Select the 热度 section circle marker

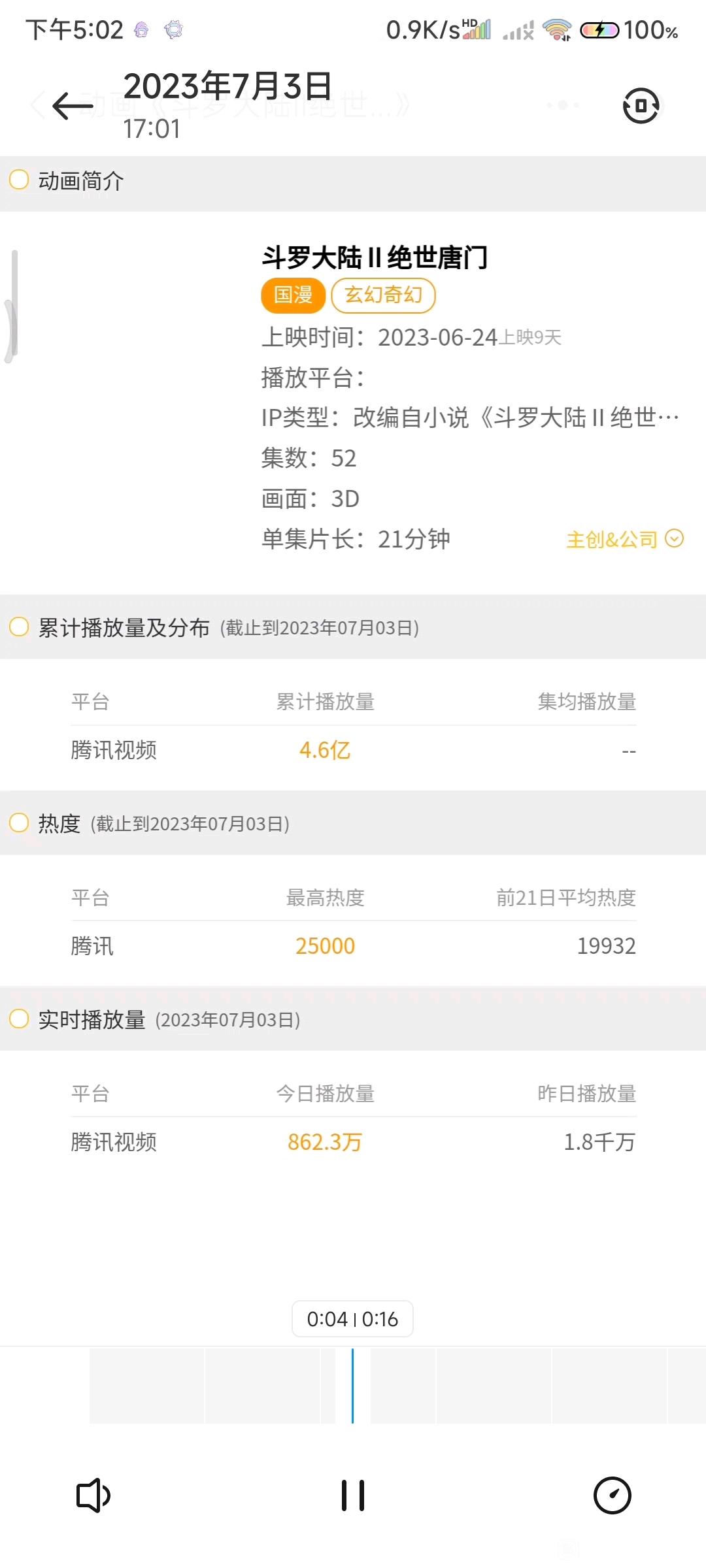[x=19, y=823]
